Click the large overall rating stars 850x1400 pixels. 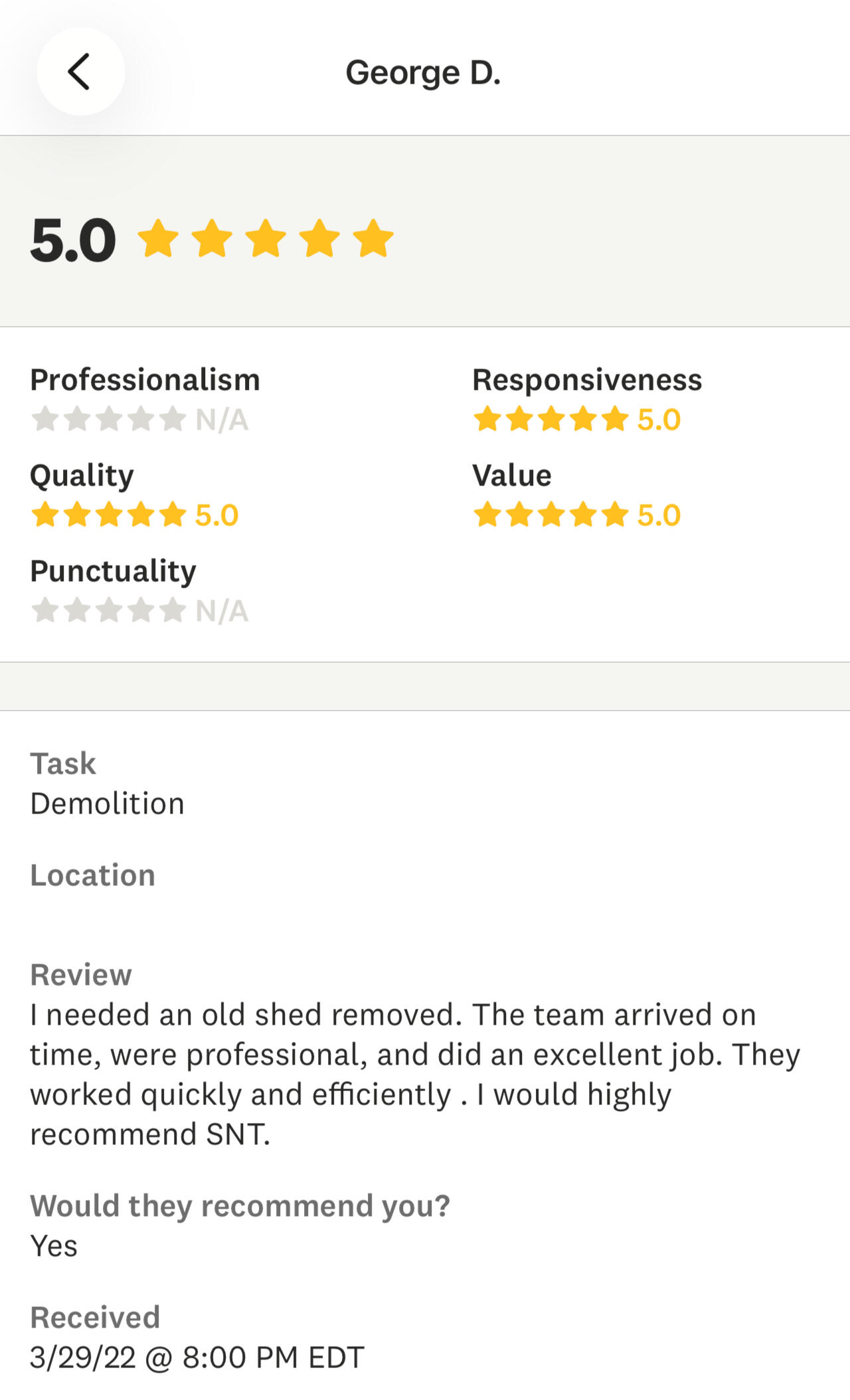pos(266,238)
